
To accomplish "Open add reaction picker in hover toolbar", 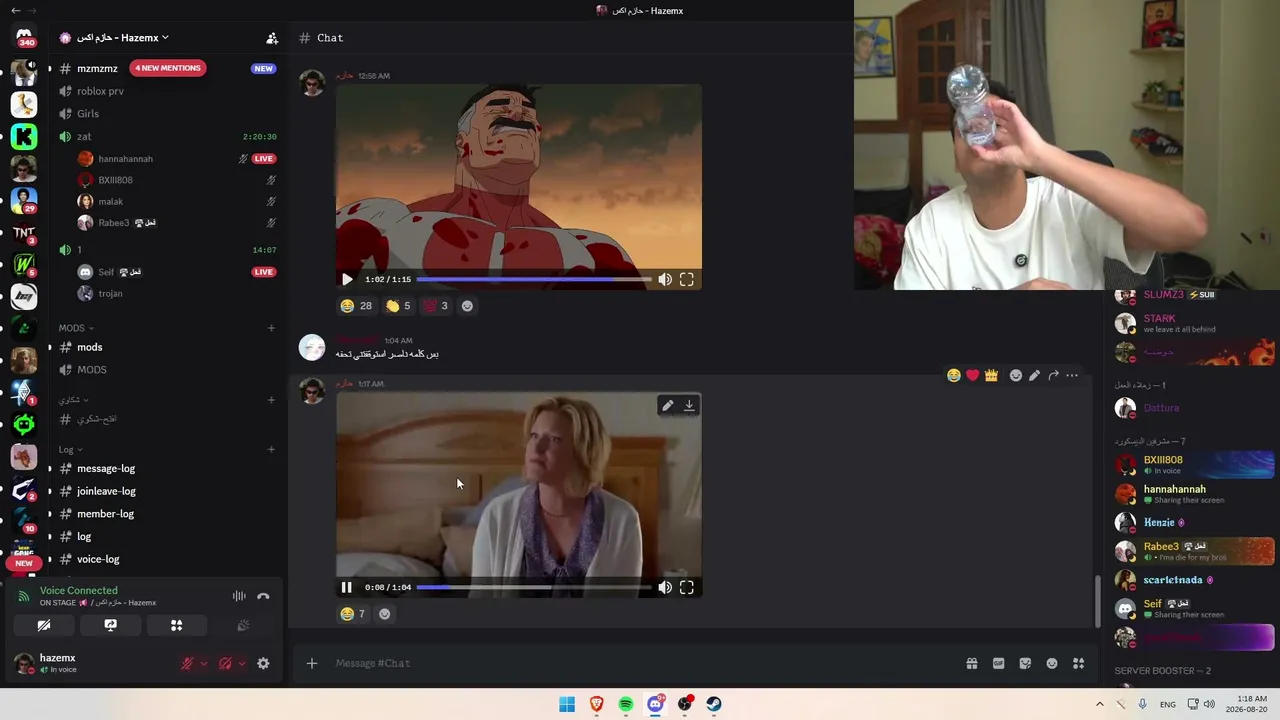I will coord(1015,375).
